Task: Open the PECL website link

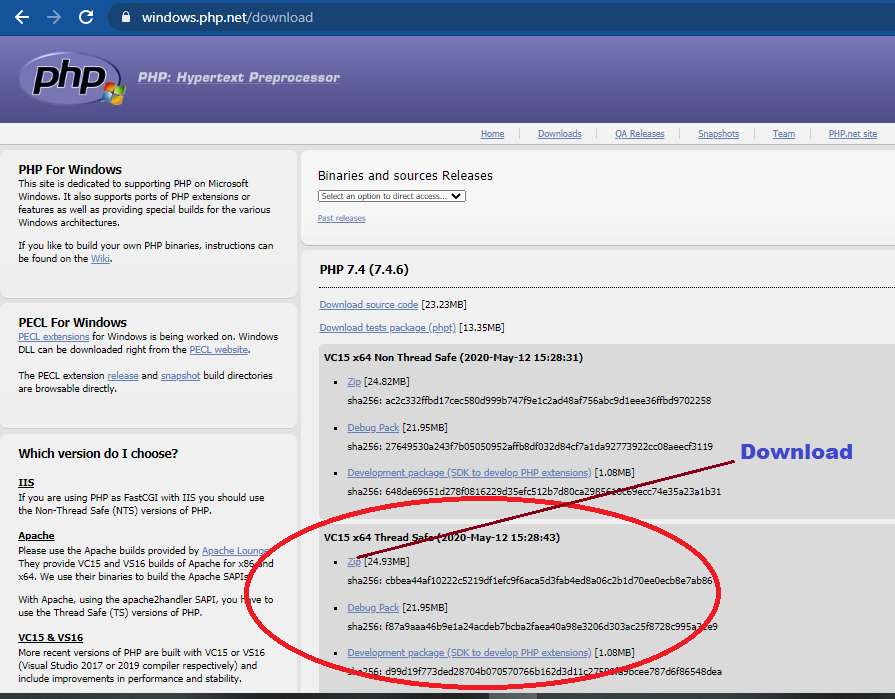Action: tap(219, 350)
